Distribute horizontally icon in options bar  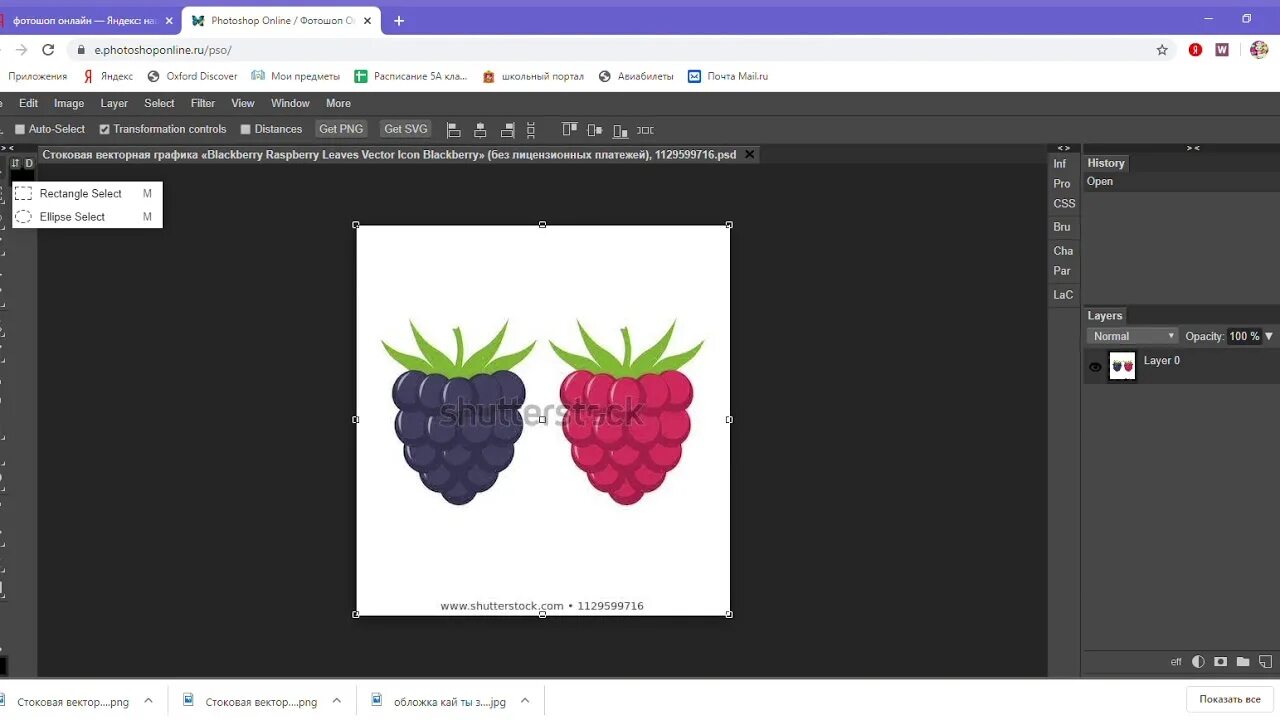(x=645, y=130)
